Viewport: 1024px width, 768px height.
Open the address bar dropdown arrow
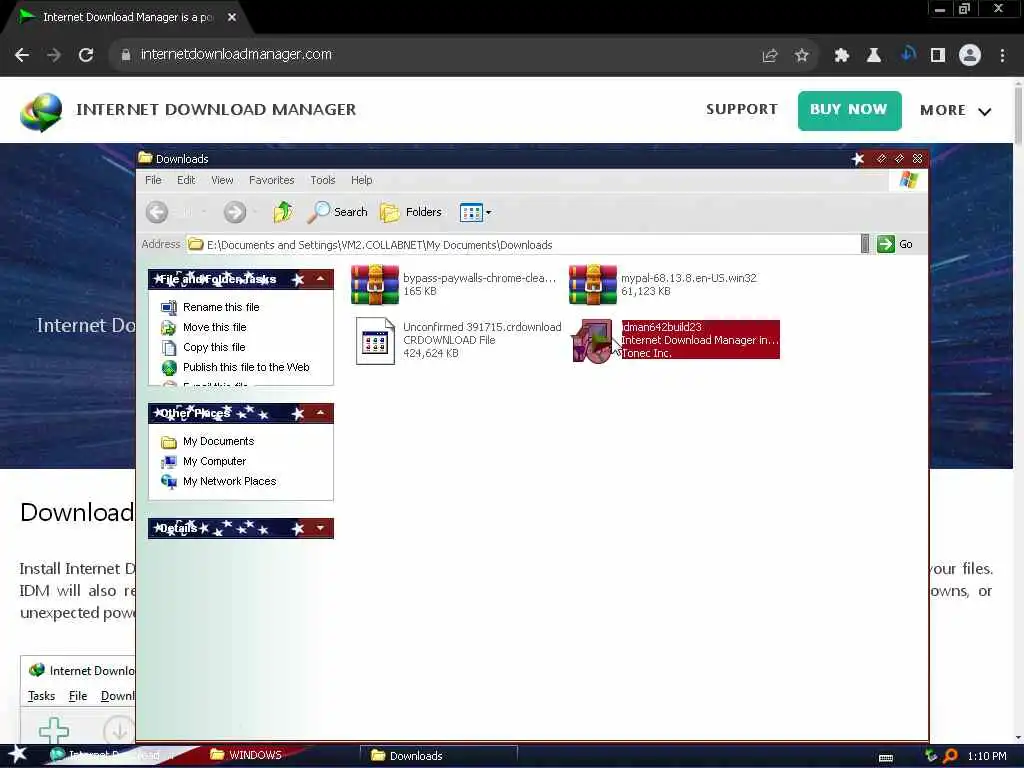(865, 244)
